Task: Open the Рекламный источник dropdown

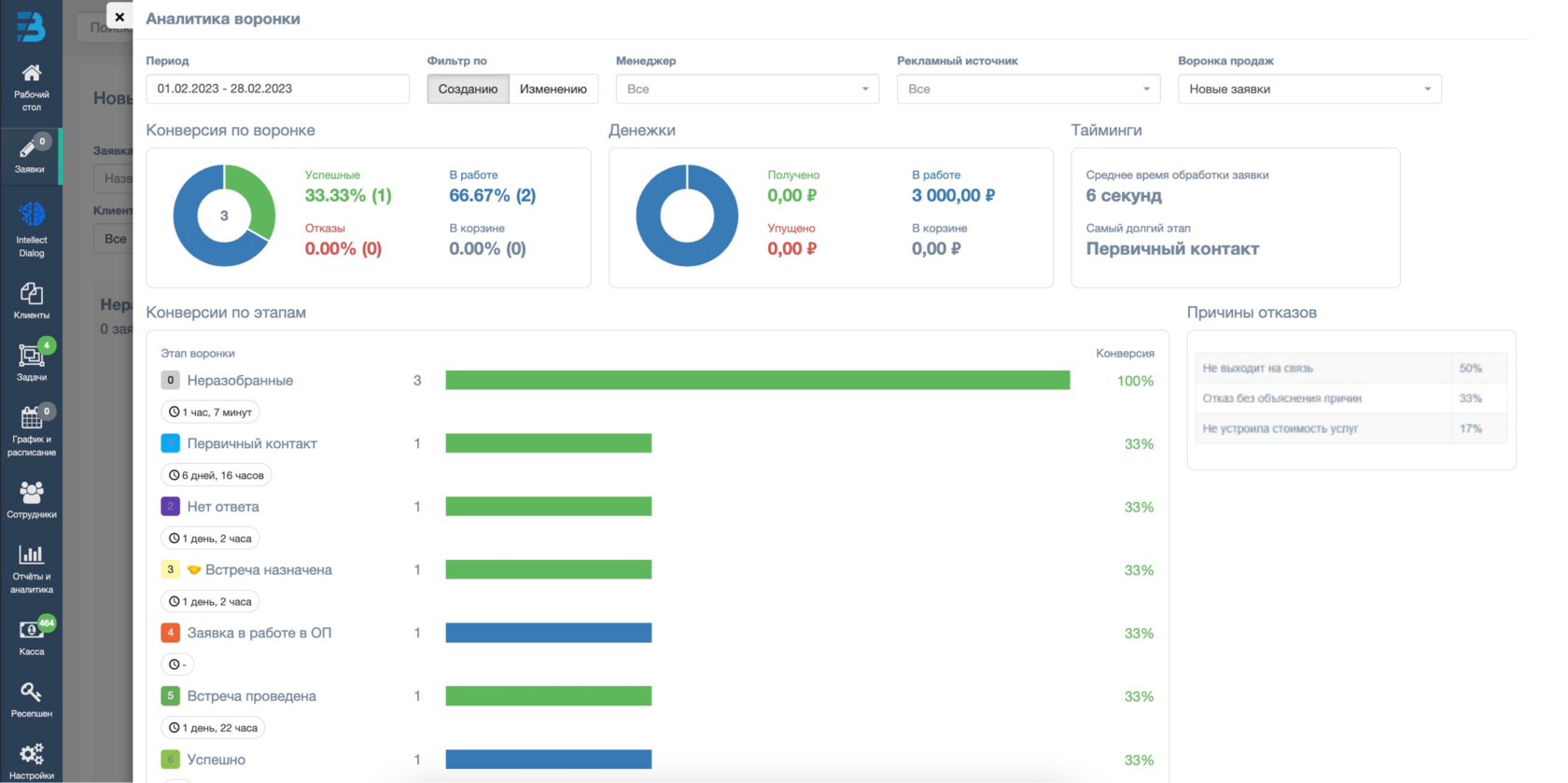Action: pyautogui.click(x=1029, y=89)
